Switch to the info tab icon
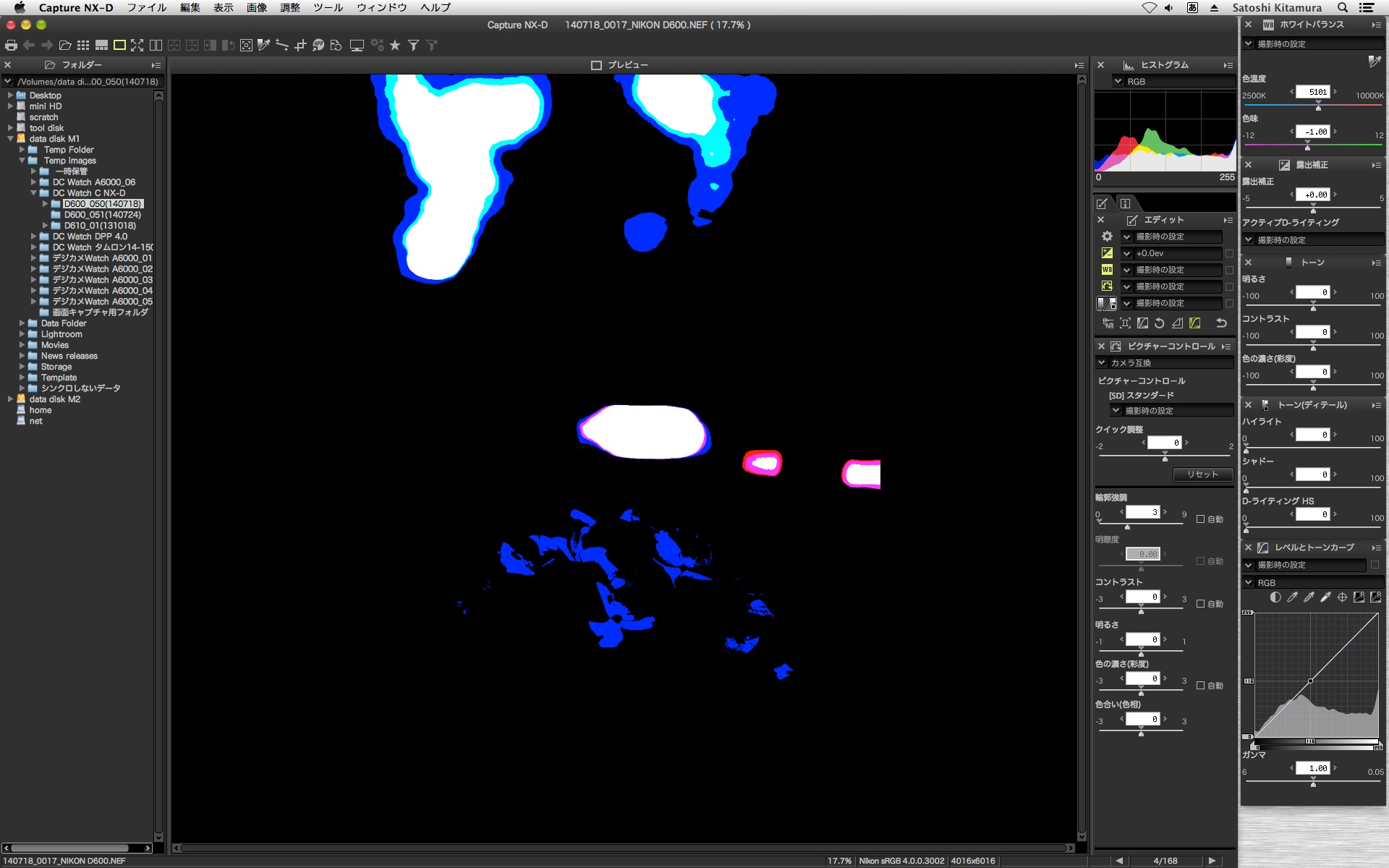The image size is (1389, 868). click(x=1125, y=203)
